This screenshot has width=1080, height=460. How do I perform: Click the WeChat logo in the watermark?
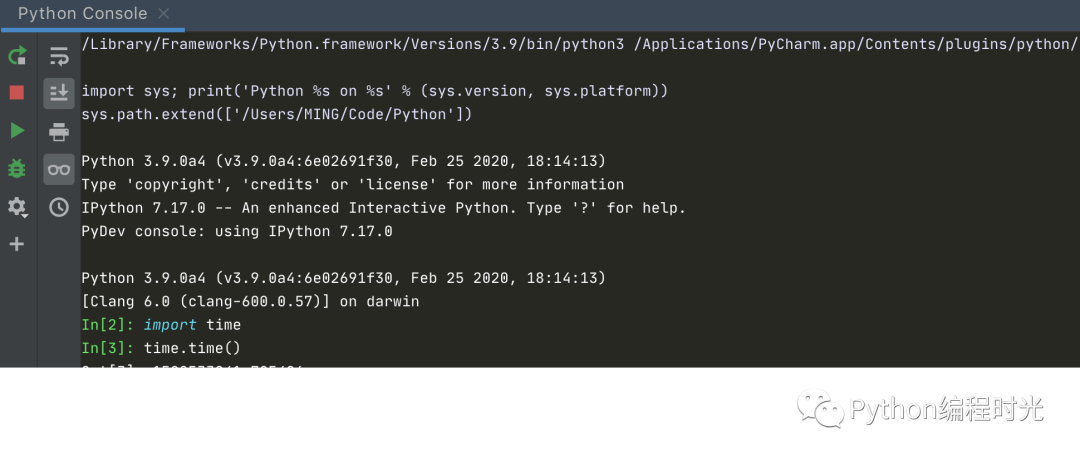click(819, 407)
